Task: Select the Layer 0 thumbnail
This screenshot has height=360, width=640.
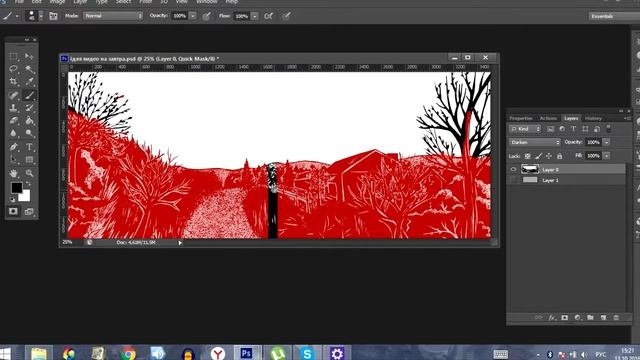Action: (530, 169)
